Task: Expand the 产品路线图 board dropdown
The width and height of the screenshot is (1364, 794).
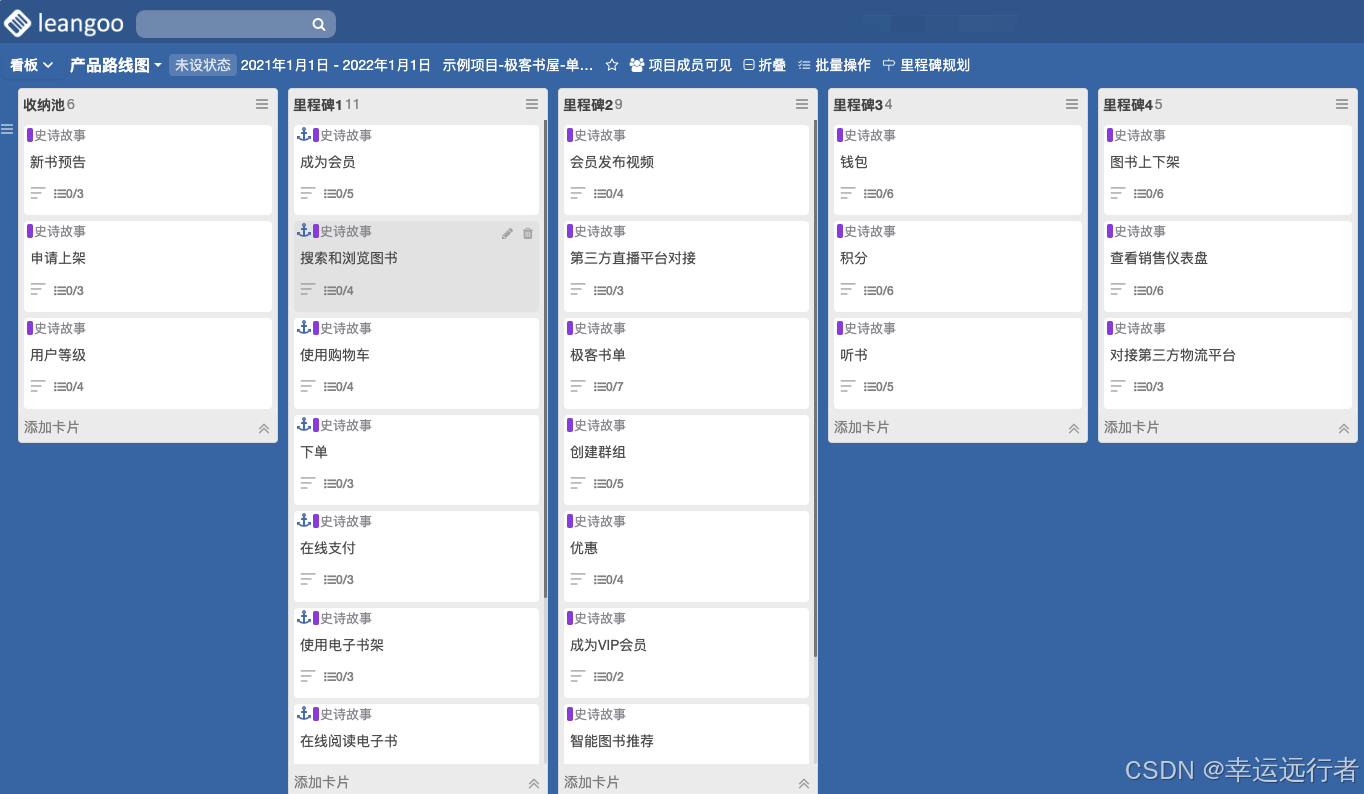Action: tap(116, 65)
